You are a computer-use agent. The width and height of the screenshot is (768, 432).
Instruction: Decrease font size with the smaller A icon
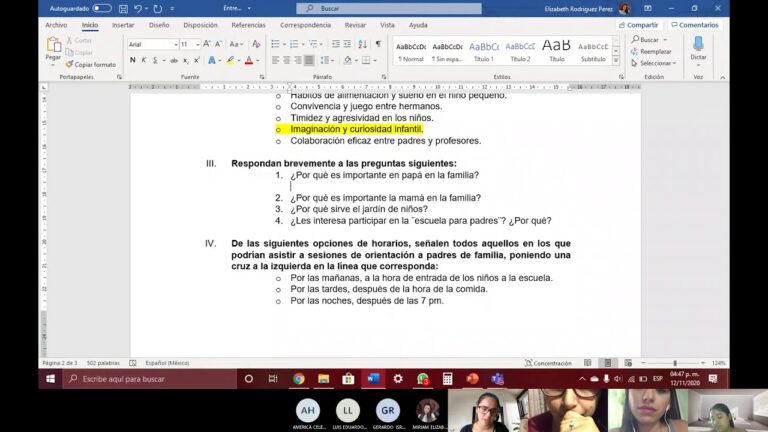pyautogui.click(x=218, y=44)
